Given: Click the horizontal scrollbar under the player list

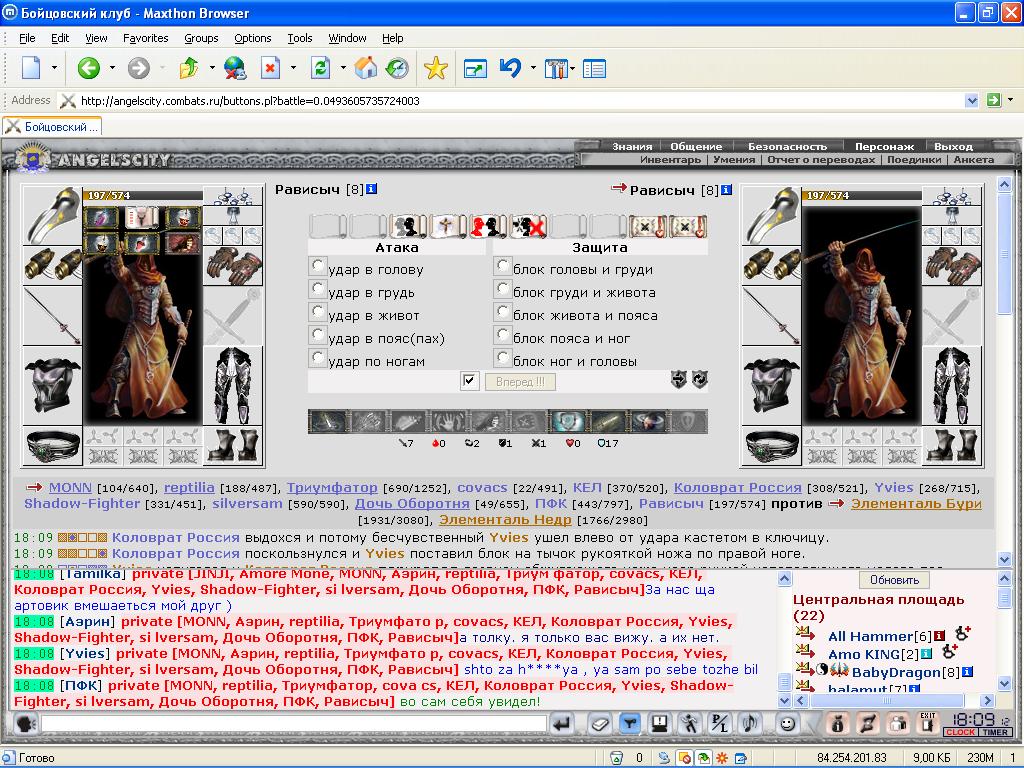Looking at the screenshot, I should (892, 700).
